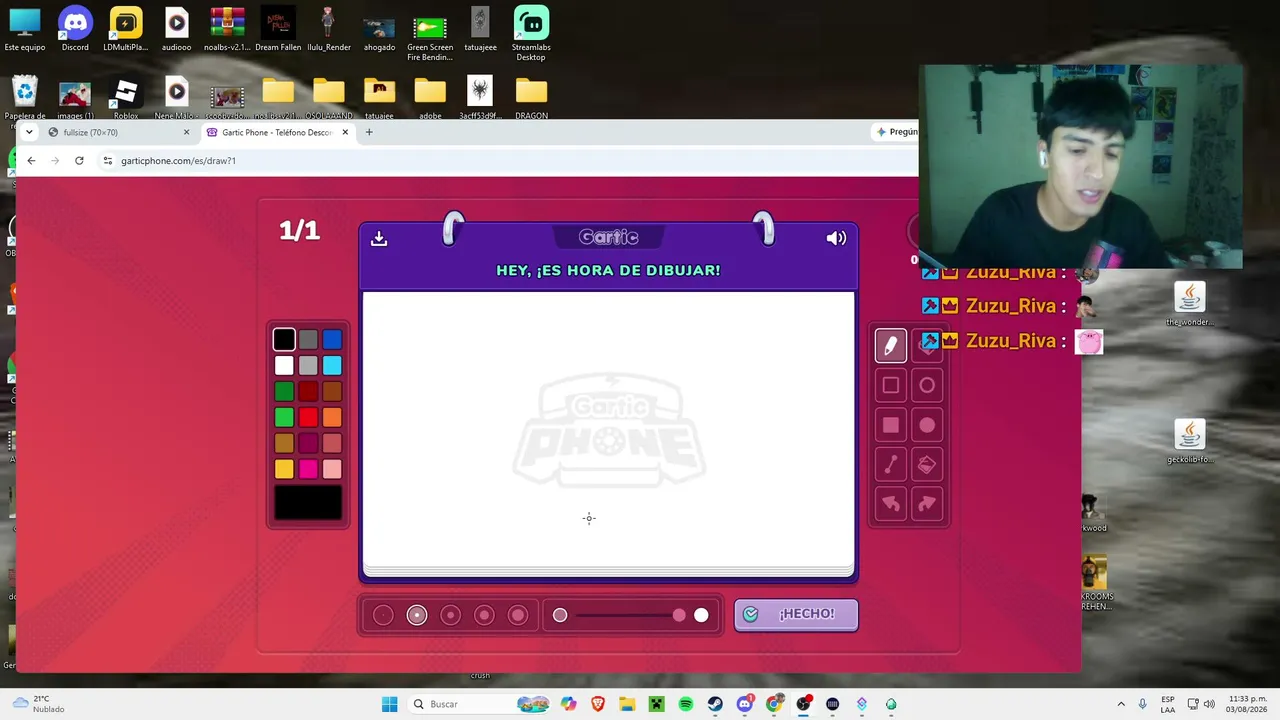Select the pencil drawing tool

pos(890,346)
